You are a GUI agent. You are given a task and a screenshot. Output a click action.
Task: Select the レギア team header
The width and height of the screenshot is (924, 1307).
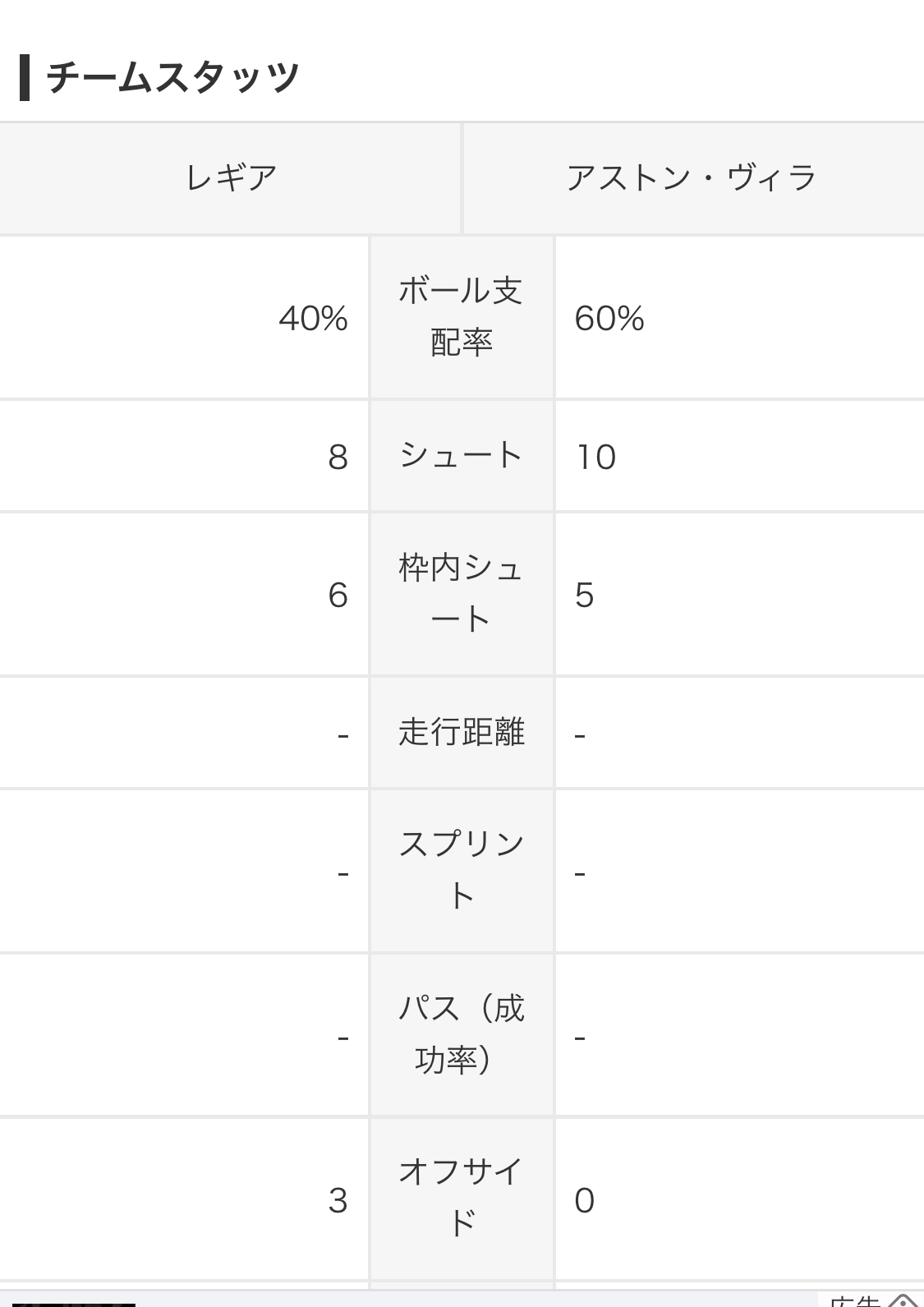(x=230, y=178)
